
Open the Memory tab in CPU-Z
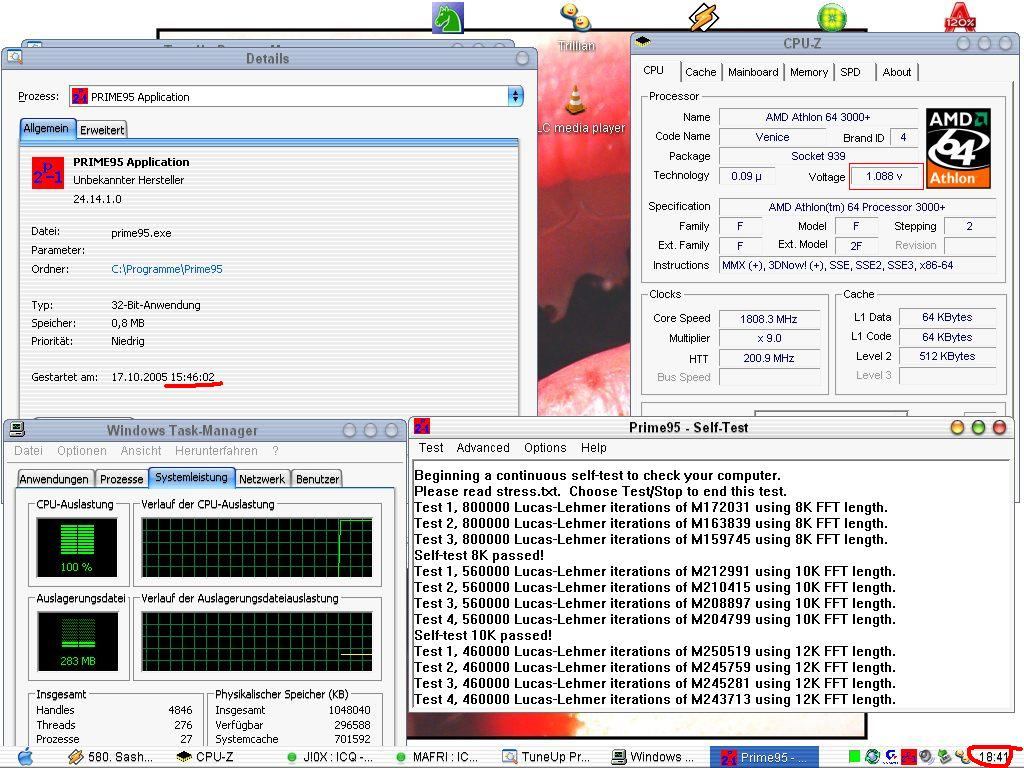[808, 72]
